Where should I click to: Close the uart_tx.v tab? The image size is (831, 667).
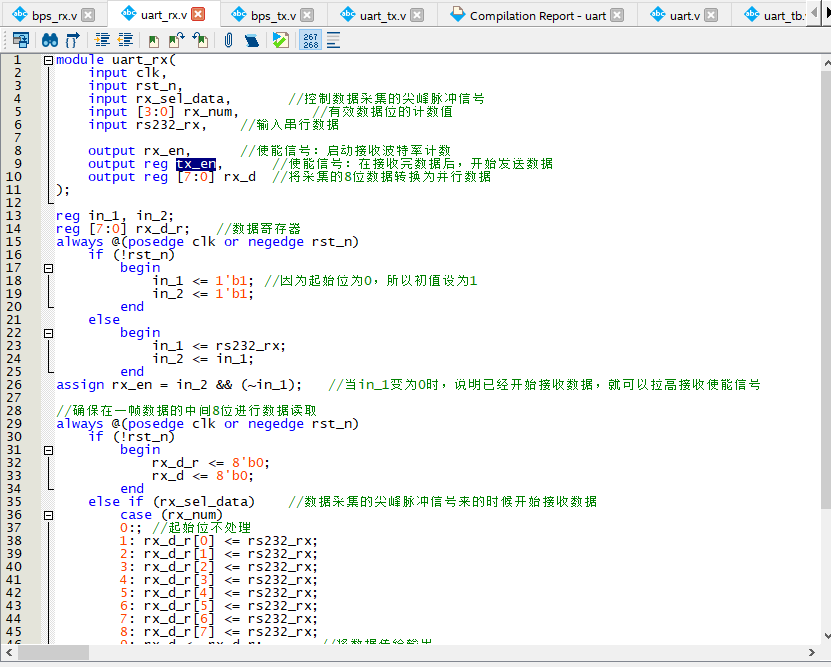(417, 15)
